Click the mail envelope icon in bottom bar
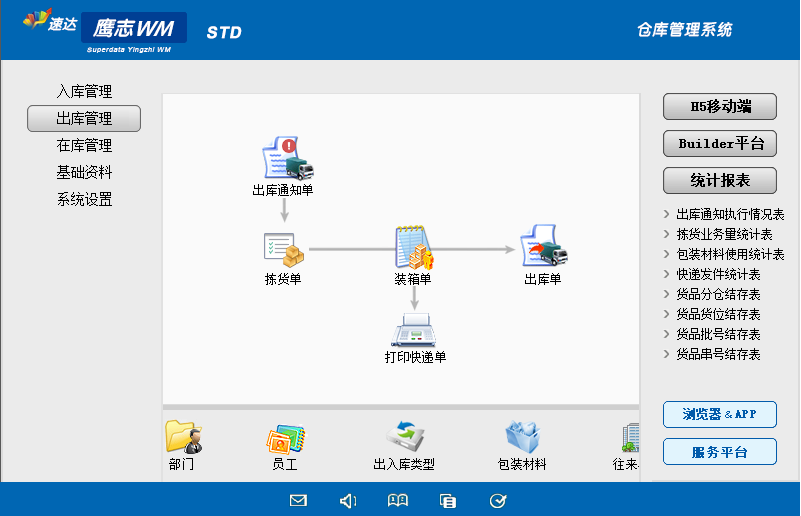The image size is (801, 516). pos(298,500)
